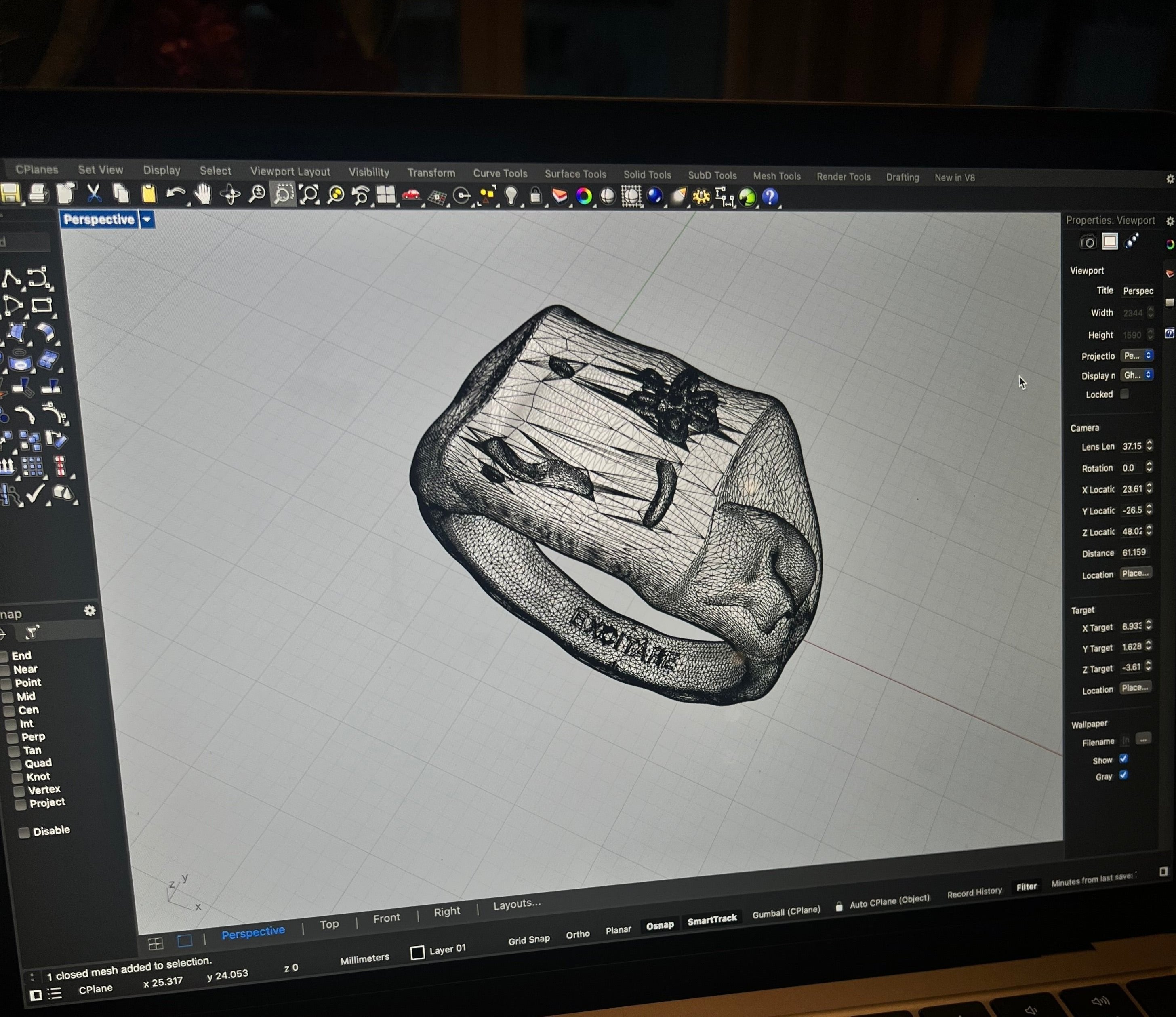Click the blue Render sphere icon

[x=654, y=196]
